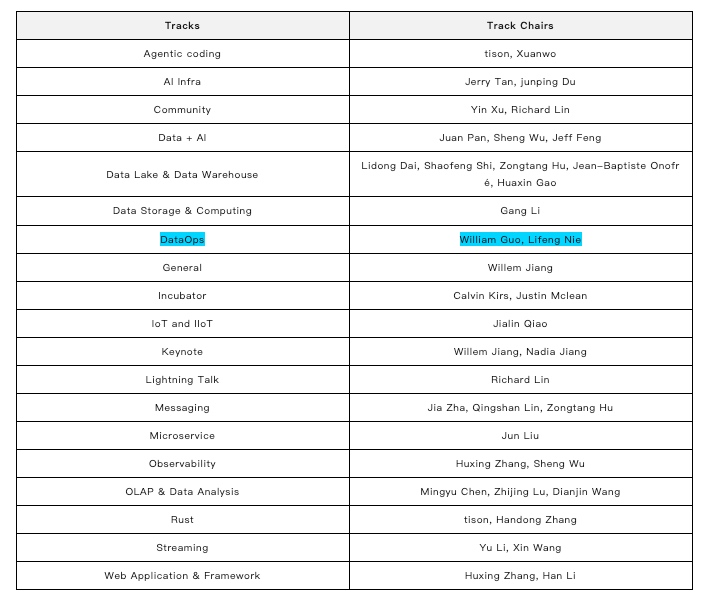Select the AI Infra track cell
This screenshot has width=702, height=598.
[x=182, y=81]
